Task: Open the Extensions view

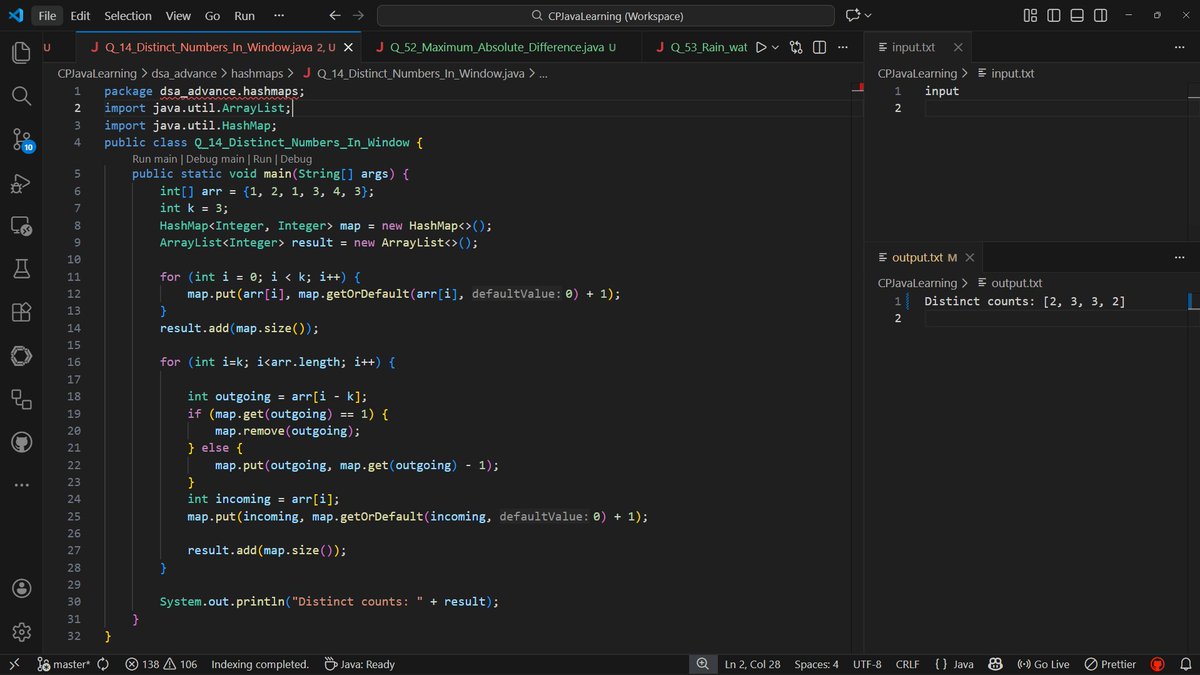Action: point(22,312)
